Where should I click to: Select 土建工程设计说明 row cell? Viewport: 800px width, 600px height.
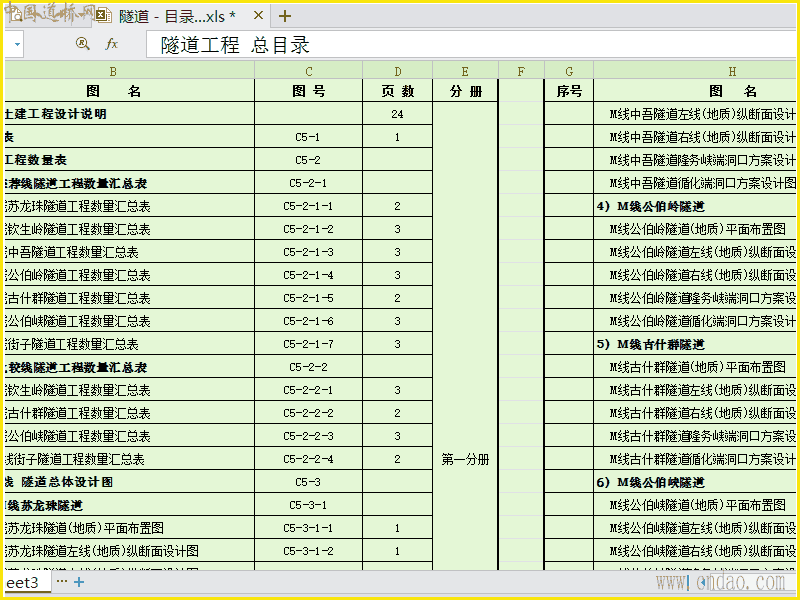130,114
